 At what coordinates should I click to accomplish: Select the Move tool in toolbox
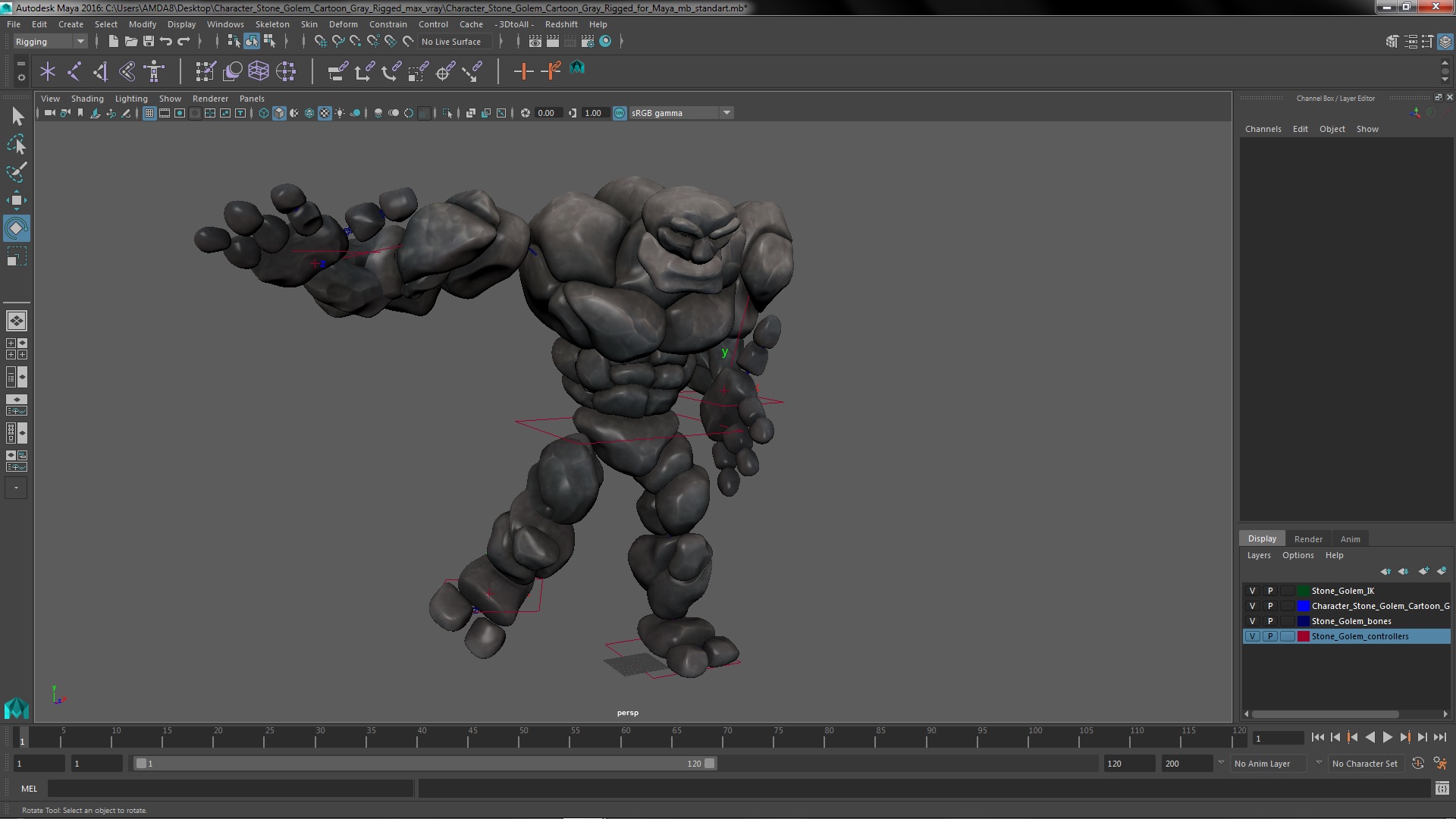click(x=16, y=201)
